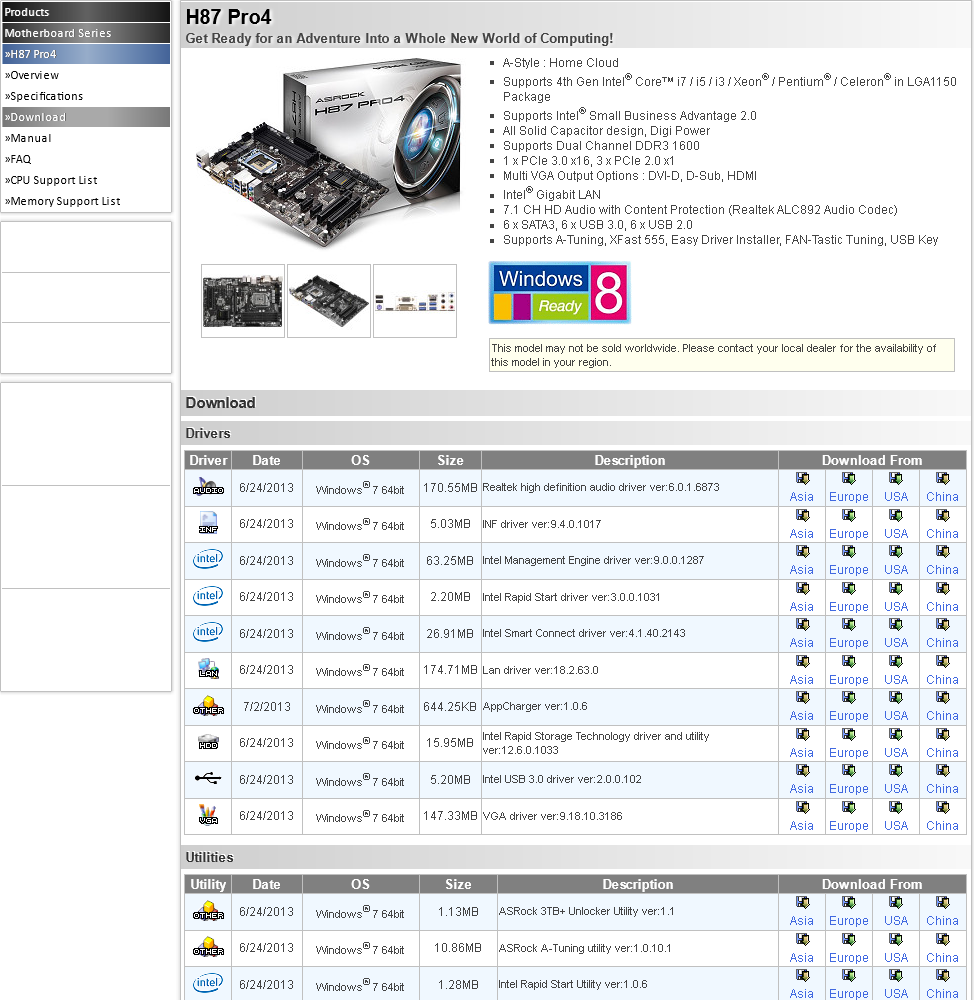Download 3TB+ Unlocker Utility from China link
This screenshot has width=974, height=1000.
coord(942,921)
